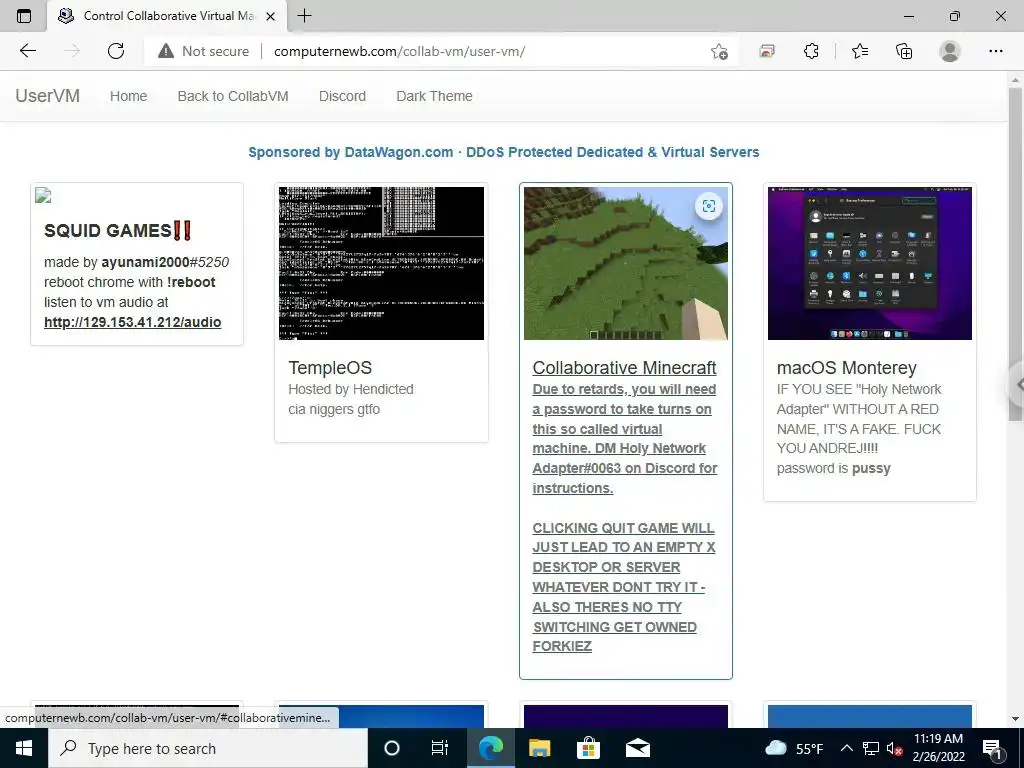Click the Type here to search box
Image resolution: width=1024 pixels, height=768 pixels.
pos(208,748)
